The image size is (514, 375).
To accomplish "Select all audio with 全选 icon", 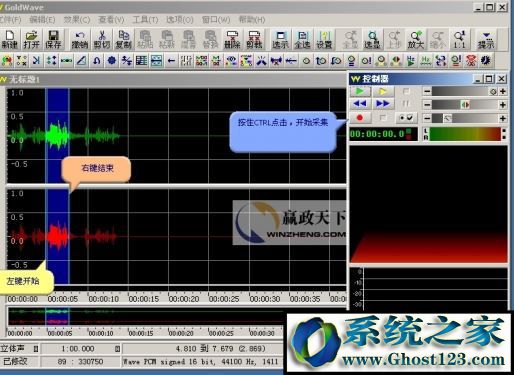I will click(x=302, y=40).
